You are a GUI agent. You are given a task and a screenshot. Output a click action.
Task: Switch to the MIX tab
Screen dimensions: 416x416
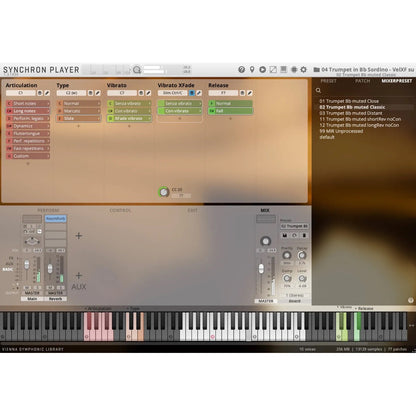point(265,210)
